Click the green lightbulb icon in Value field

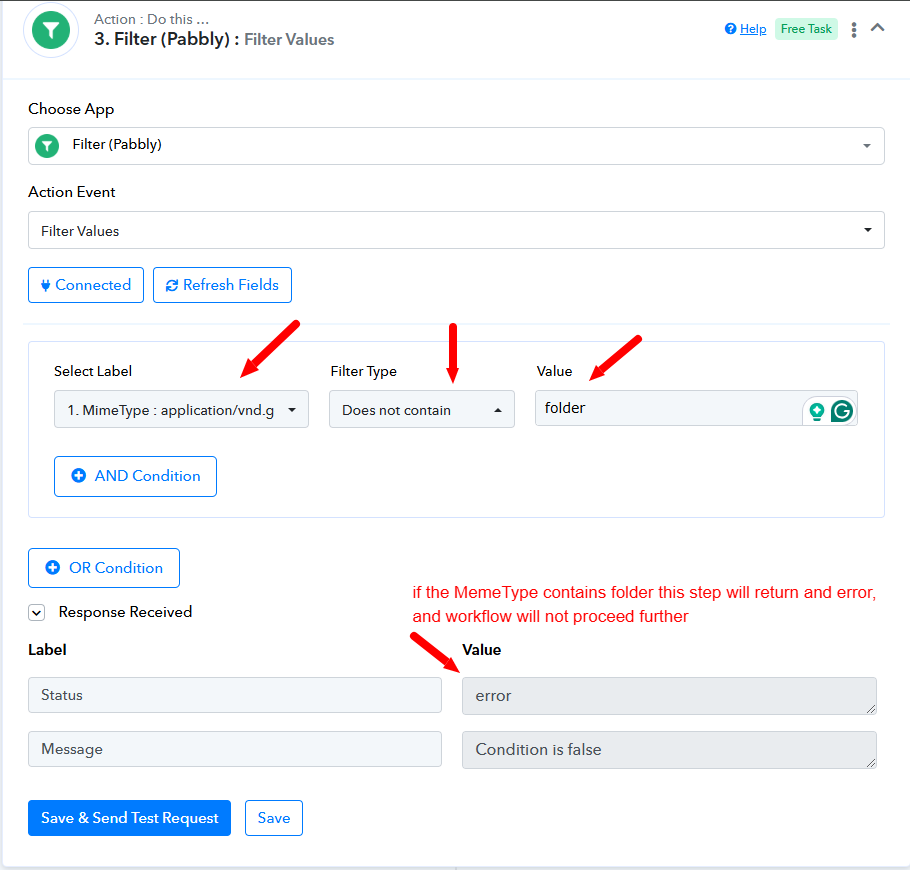(817, 411)
